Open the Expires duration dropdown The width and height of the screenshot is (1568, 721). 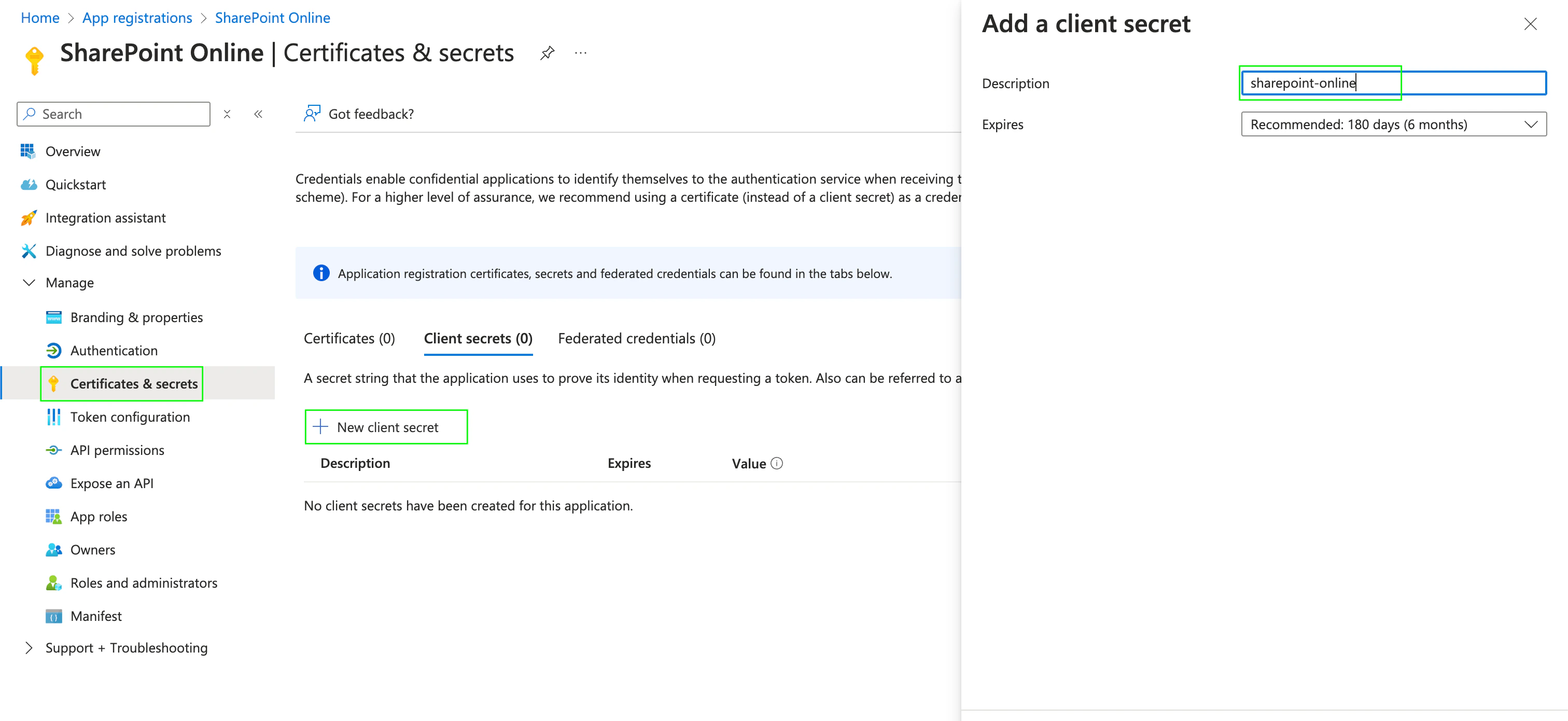coord(1393,124)
